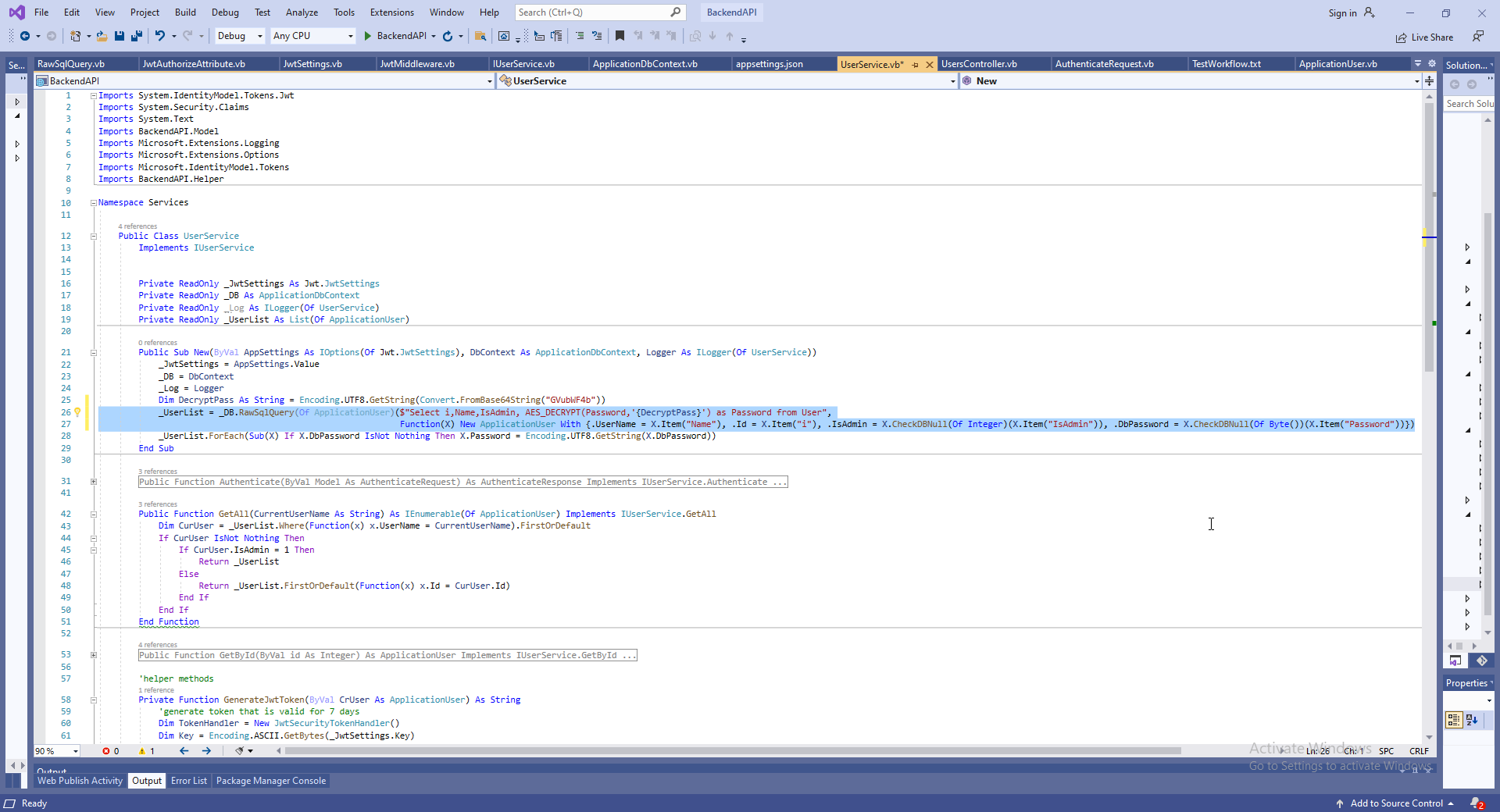Click the red error count indicator
Viewport: 1500px width, 812px height.
coord(111,751)
